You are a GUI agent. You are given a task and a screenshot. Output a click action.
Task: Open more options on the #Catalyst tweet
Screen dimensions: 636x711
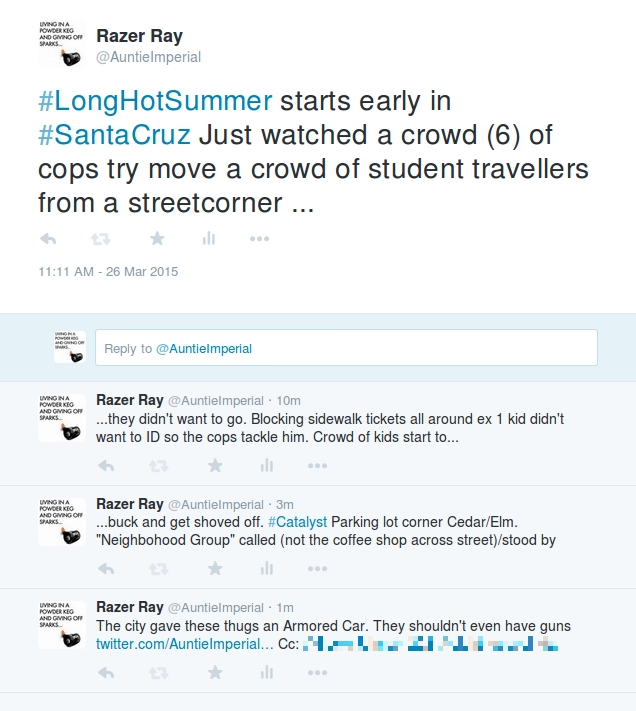coord(317,568)
